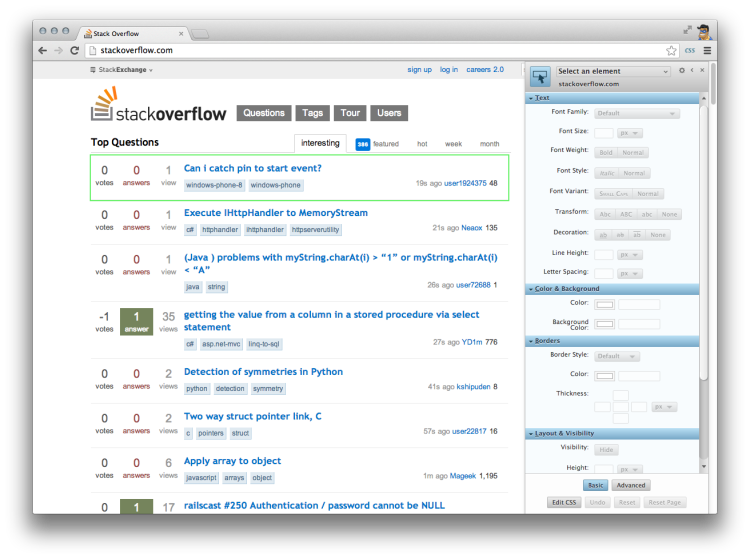Switch to the interesting tab
This screenshot has height=559, width=750.
320,143
